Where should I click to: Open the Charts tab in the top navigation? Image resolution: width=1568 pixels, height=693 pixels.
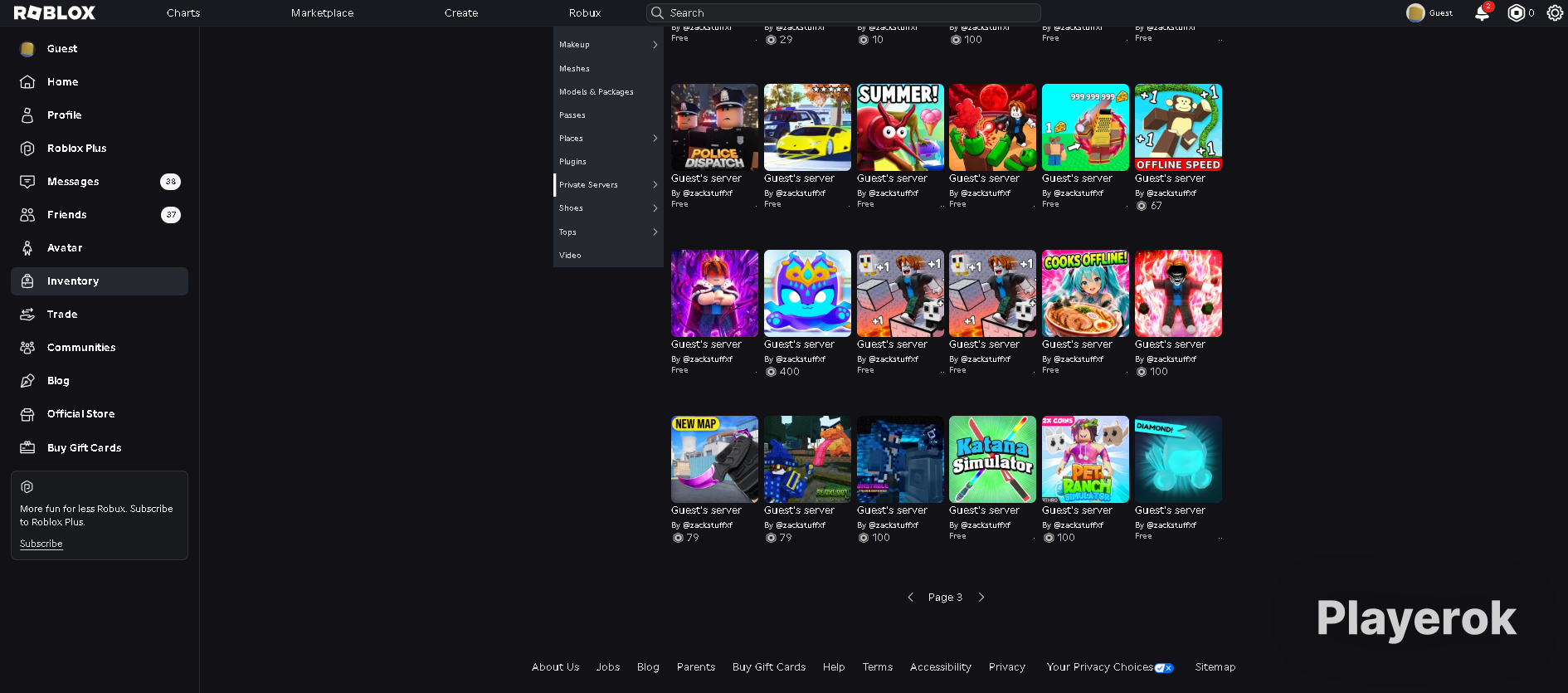click(x=183, y=13)
